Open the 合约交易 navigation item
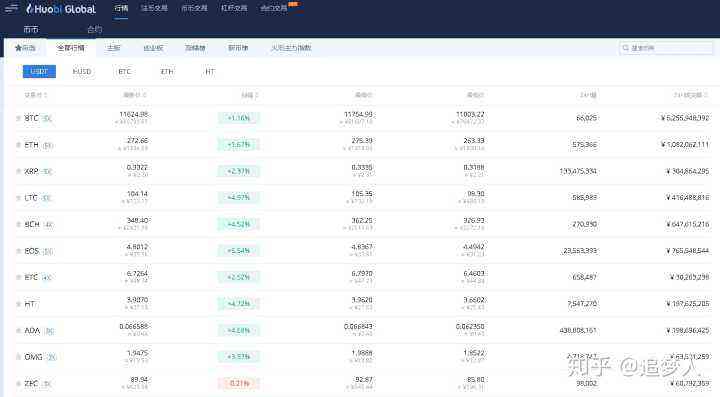Screen dimensions: 720x397 point(274,8)
